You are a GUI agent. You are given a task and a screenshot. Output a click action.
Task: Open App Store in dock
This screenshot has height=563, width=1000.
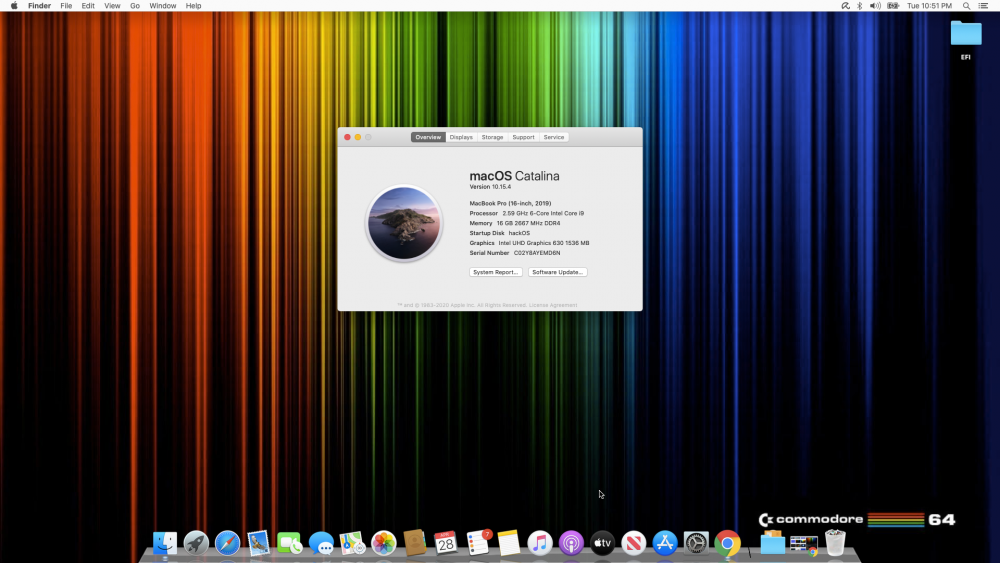coord(665,543)
